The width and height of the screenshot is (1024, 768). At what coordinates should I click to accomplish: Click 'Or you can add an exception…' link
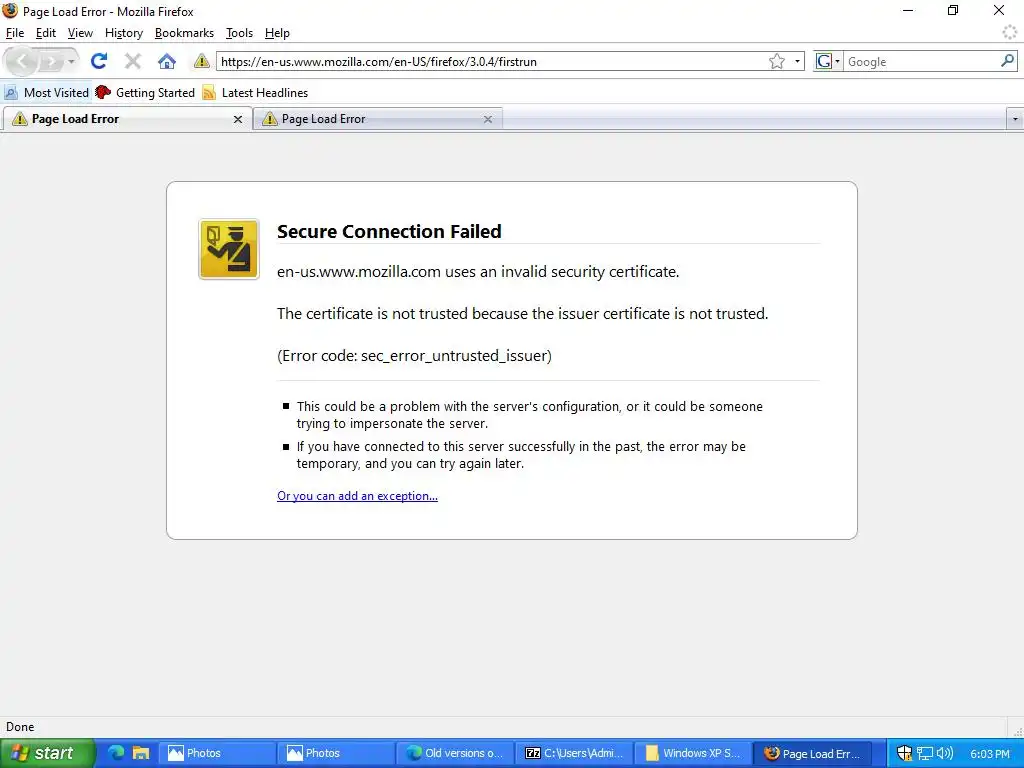[x=357, y=496]
